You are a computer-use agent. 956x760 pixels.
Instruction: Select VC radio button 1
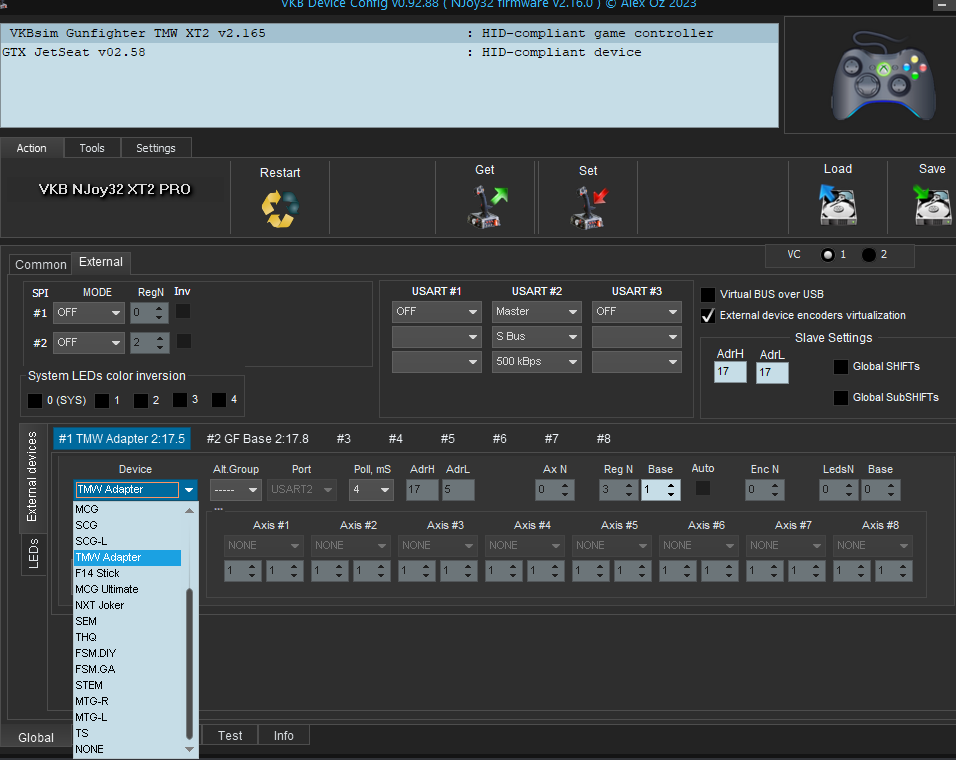[828, 255]
